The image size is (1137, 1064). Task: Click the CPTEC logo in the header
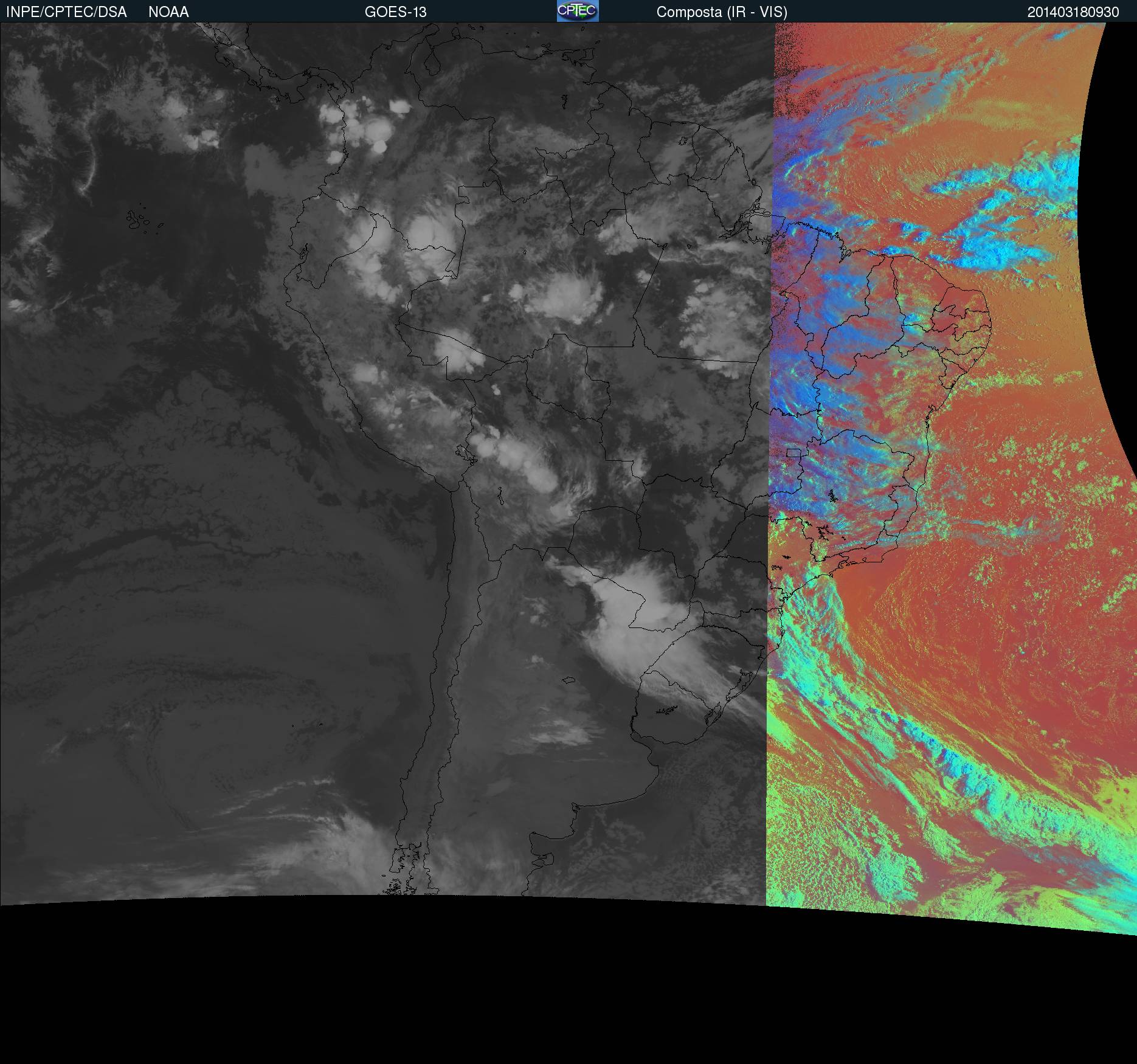coord(578,11)
